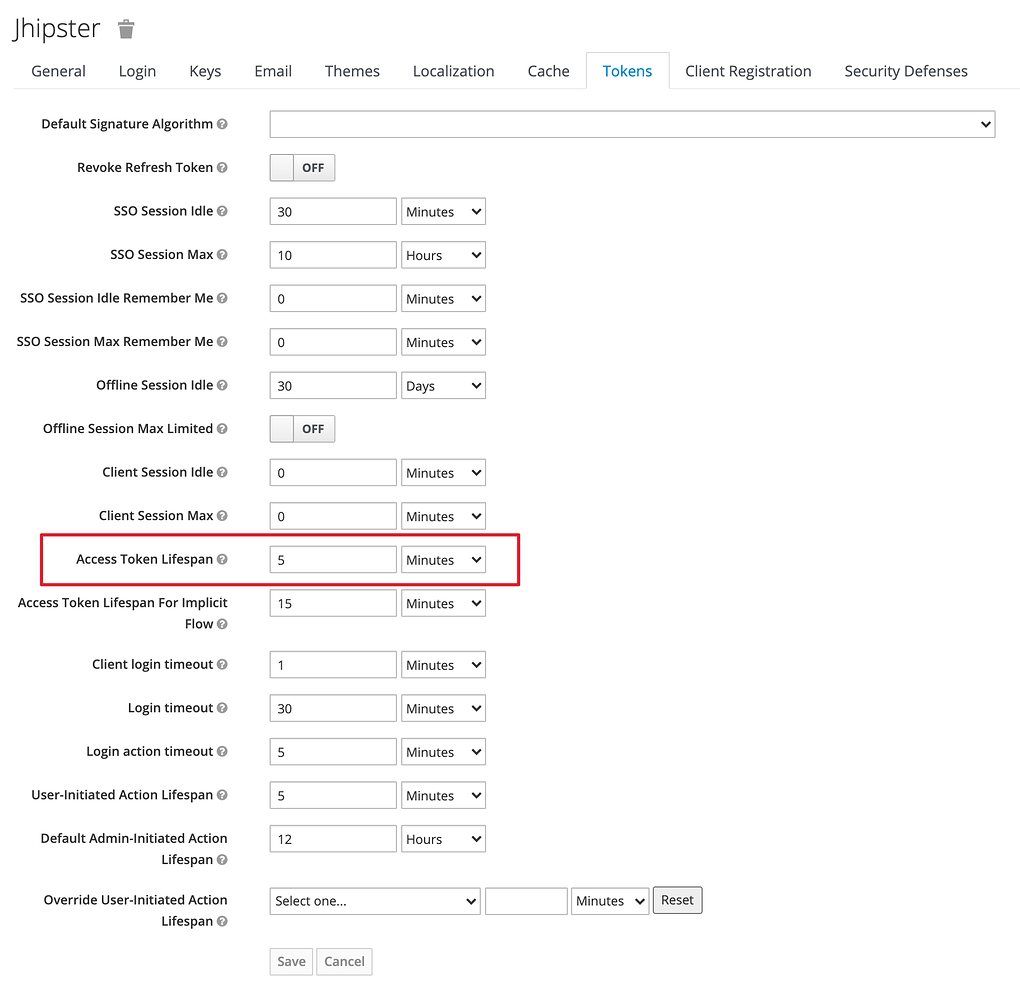The image size is (1020, 1000).
Task: Show help tooltip for Default Signature Algorithm
Action: [222, 124]
